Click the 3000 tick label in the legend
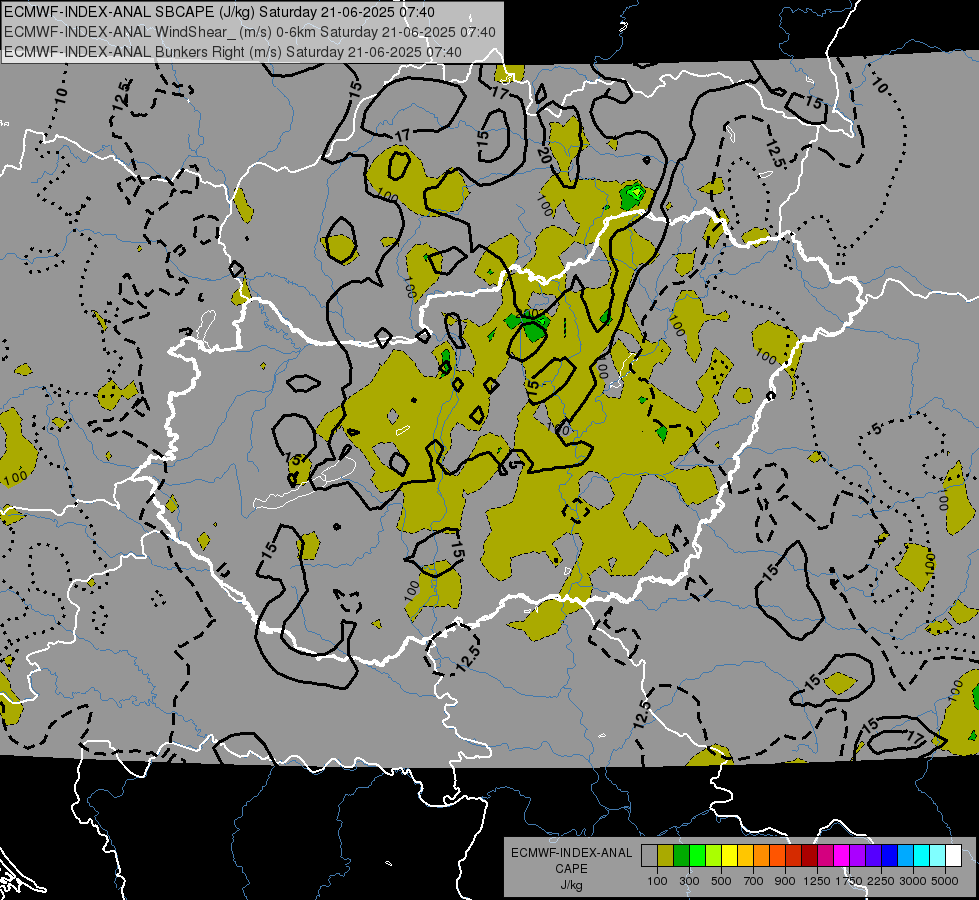This screenshot has width=979, height=900. pyautogui.click(x=913, y=881)
